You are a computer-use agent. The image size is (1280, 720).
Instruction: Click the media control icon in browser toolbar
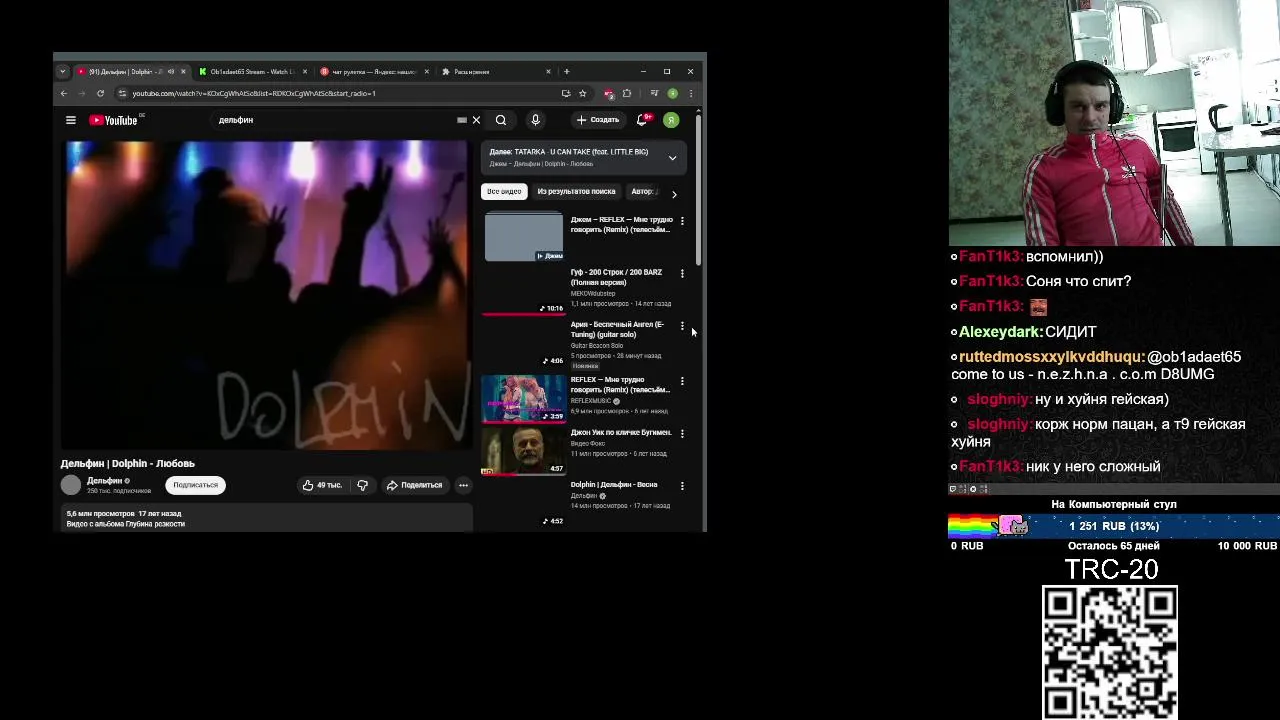pos(654,93)
